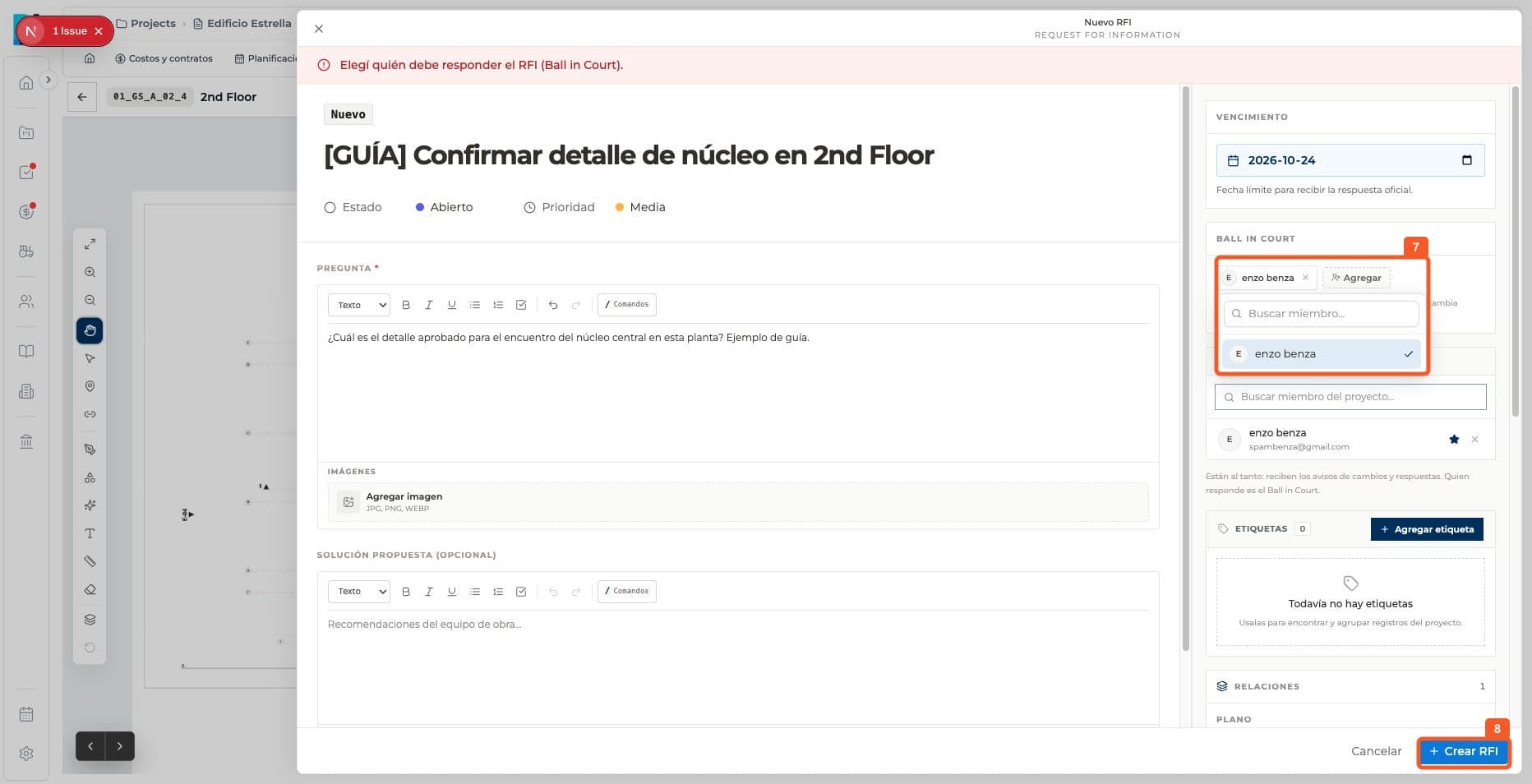Click Agregar imagen upload area

point(737,502)
